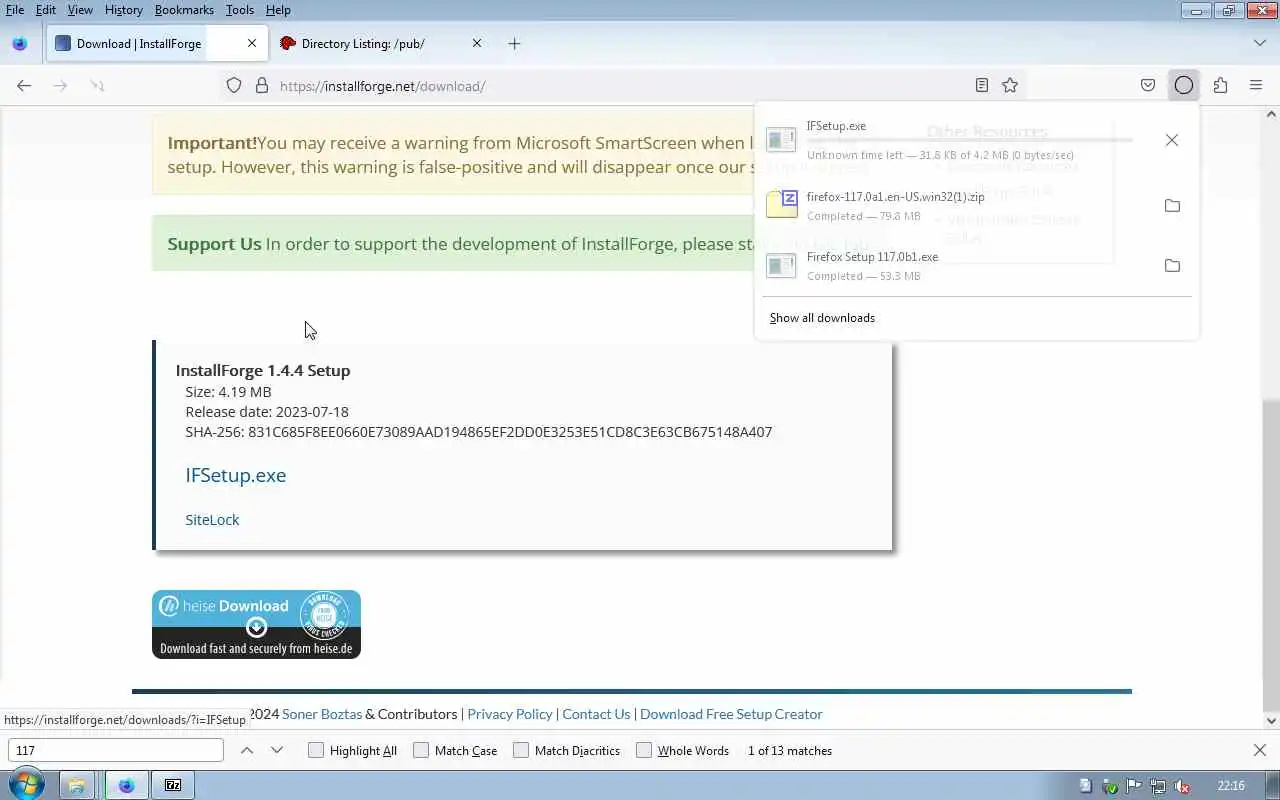Switch to Directory Listing /pub/ tab
1280x800 pixels.
[x=382, y=44]
